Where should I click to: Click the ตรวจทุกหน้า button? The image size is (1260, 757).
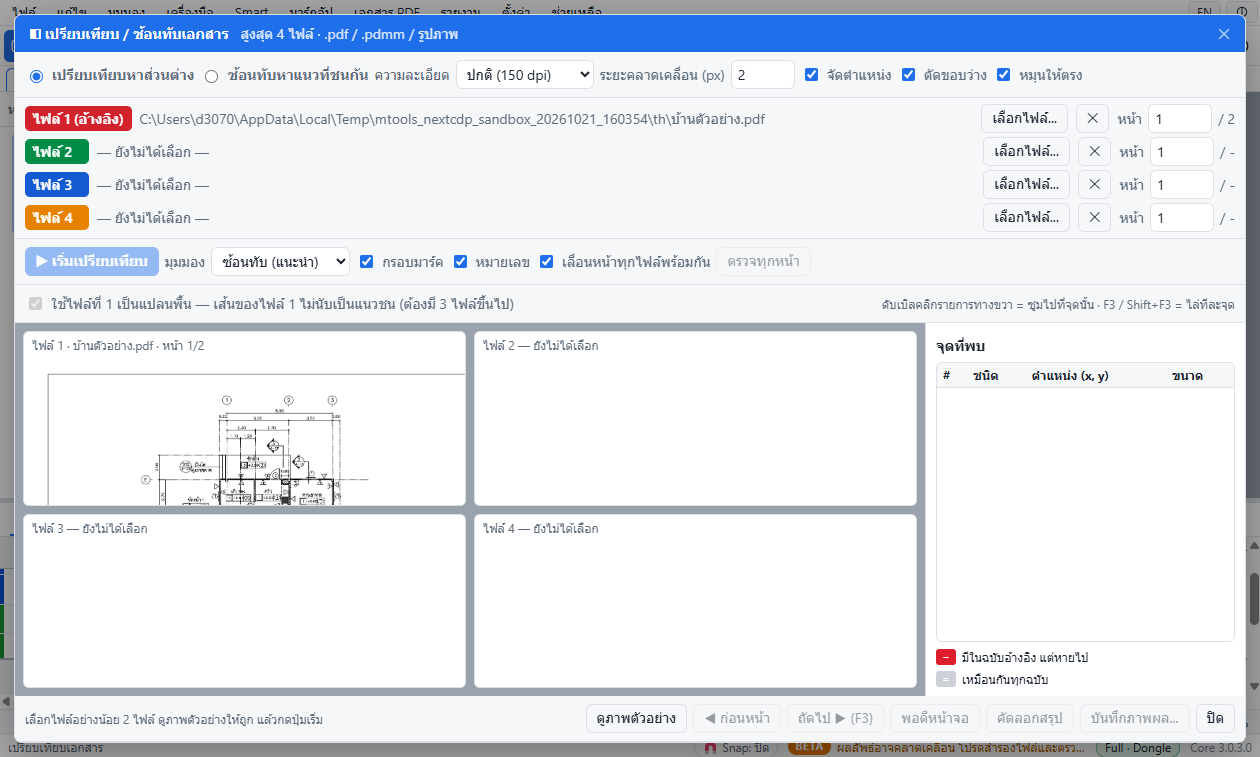pyautogui.click(x=763, y=262)
